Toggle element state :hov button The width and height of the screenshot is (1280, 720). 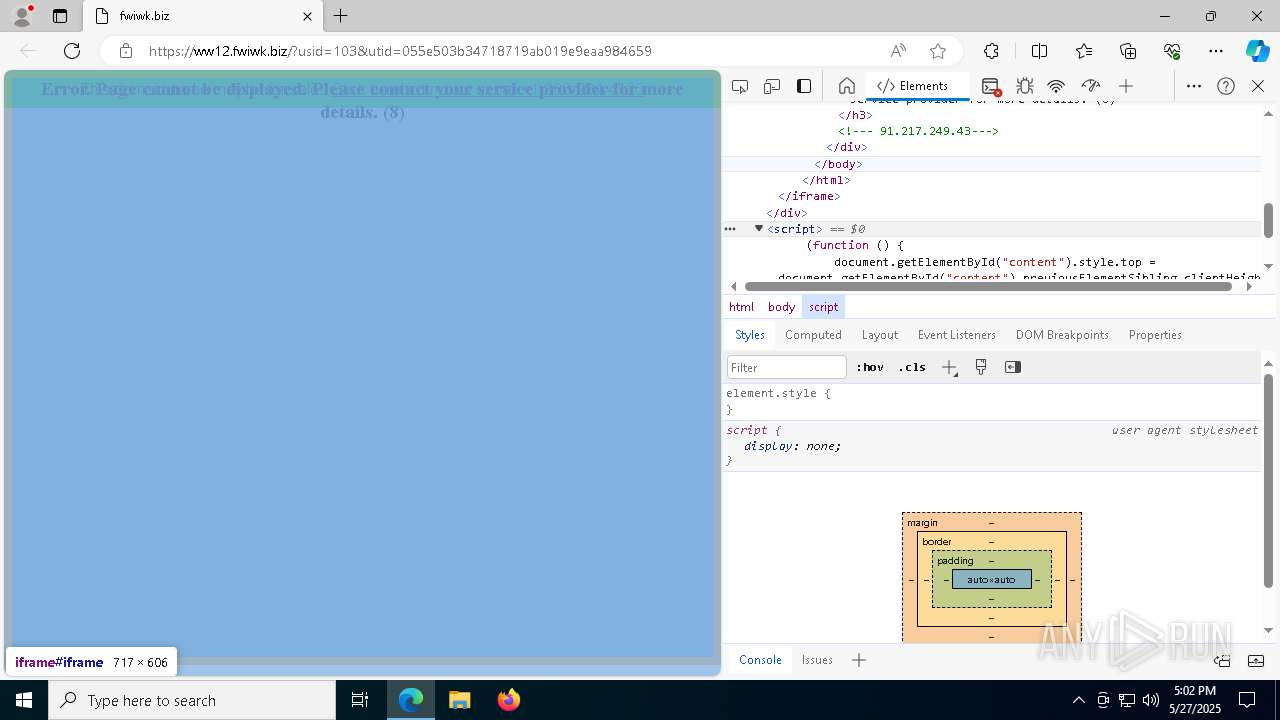click(870, 367)
